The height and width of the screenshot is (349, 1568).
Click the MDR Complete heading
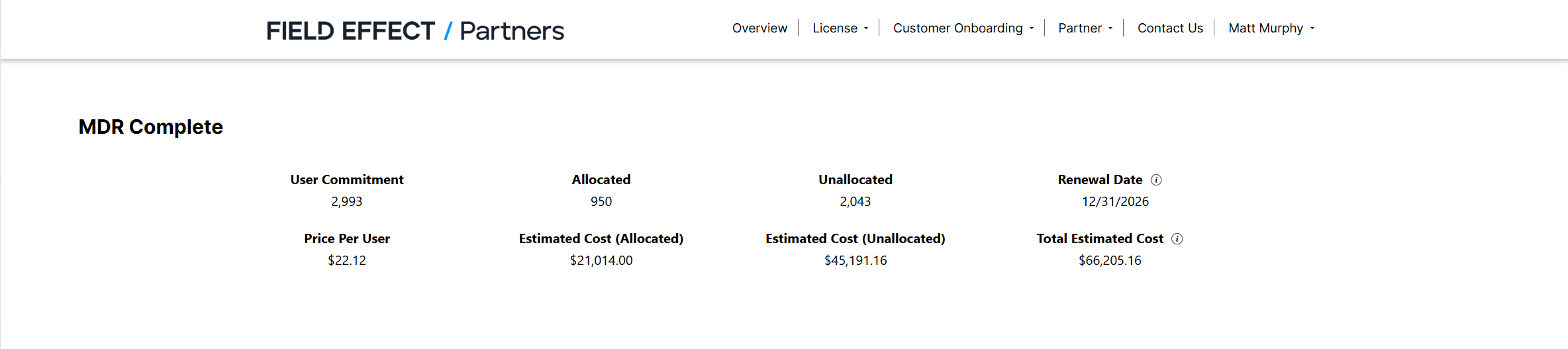pos(150,126)
